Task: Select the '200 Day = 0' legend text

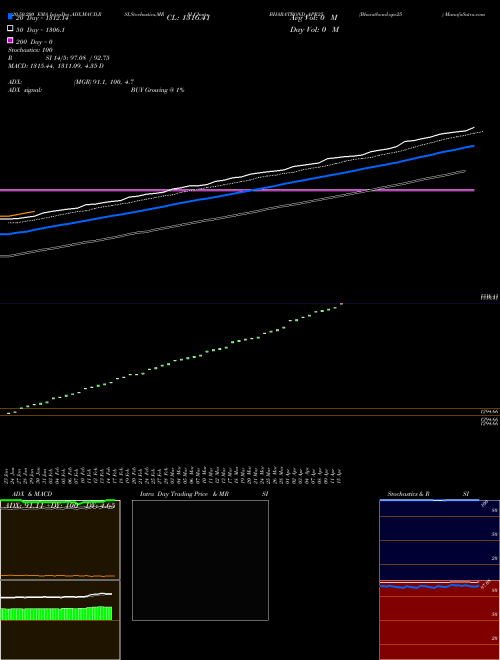Action: tap(34, 42)
